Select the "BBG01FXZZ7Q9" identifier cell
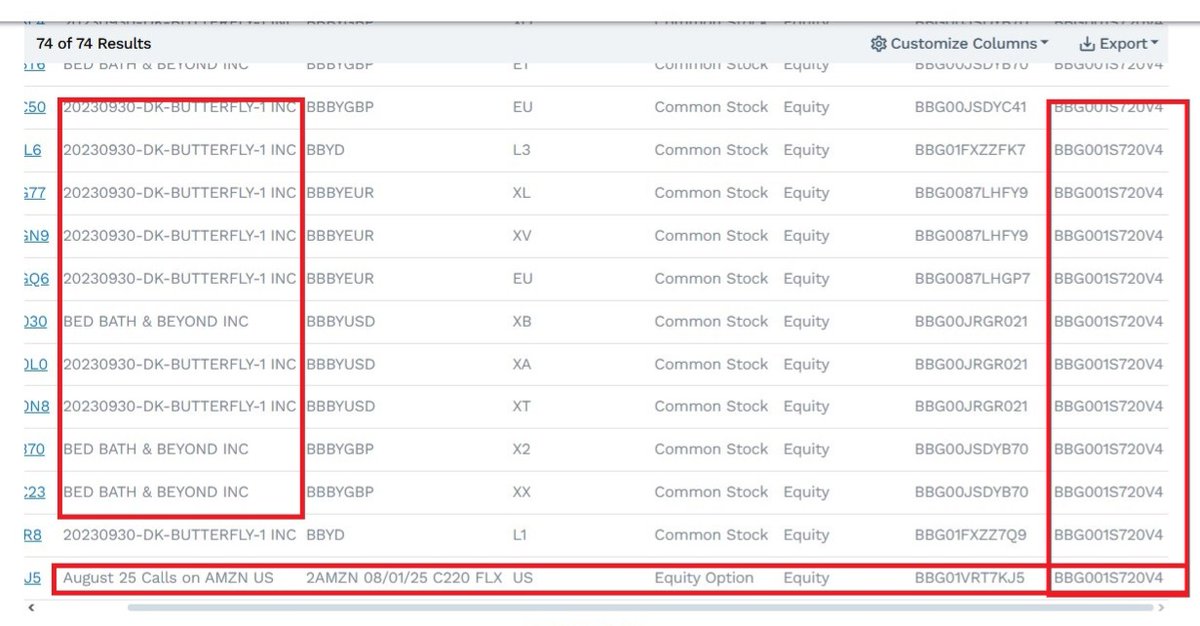Image resolution: width=1200 pixels, height=626 pixels. [x=970, y=535]
